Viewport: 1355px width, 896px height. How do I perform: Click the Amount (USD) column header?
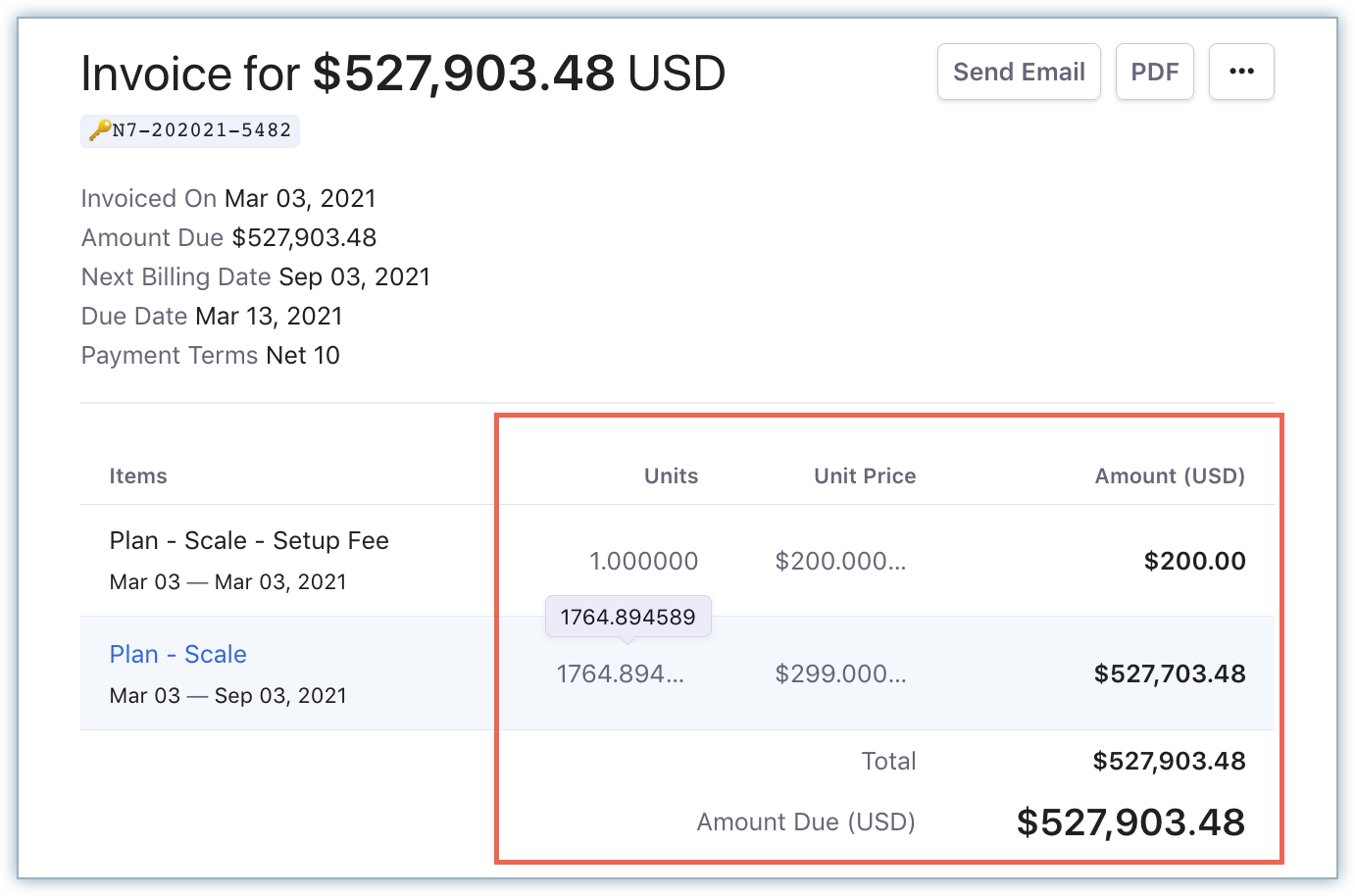click(1170, 476)
